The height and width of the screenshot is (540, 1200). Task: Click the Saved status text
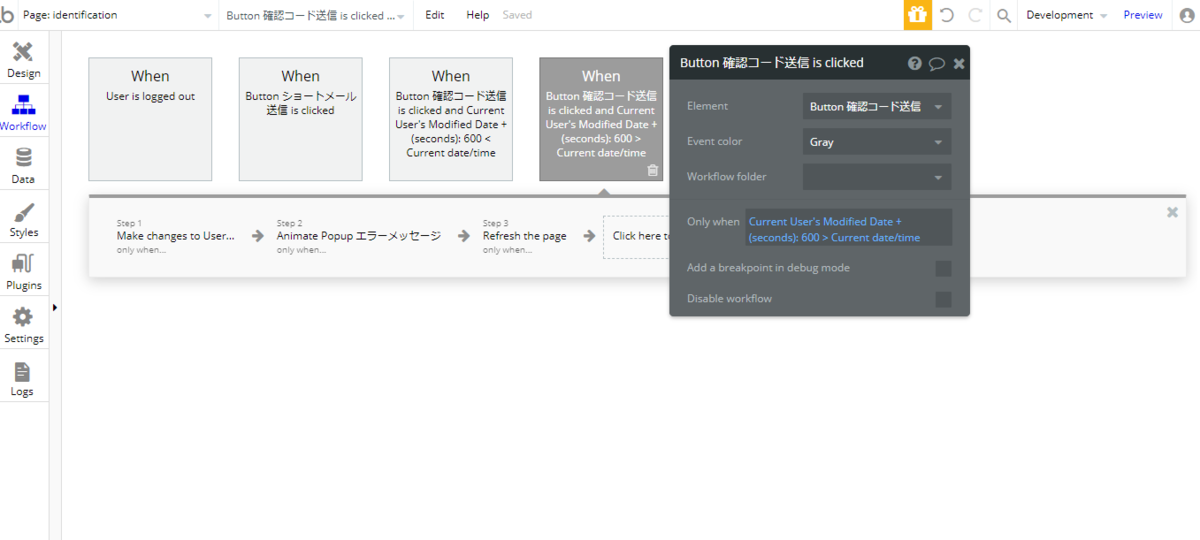click(x=517, y=15)
